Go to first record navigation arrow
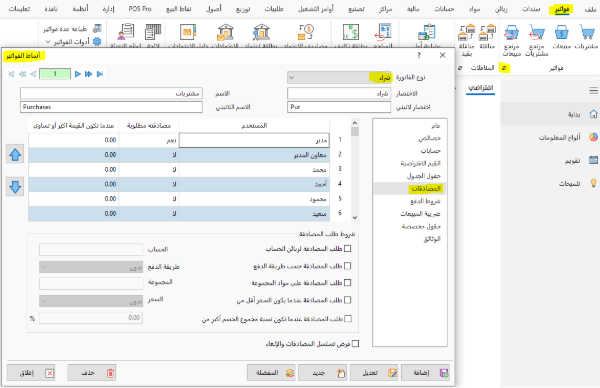Image resolution: width=600 pixels, height=388 pixels. [x=11, y=74]
